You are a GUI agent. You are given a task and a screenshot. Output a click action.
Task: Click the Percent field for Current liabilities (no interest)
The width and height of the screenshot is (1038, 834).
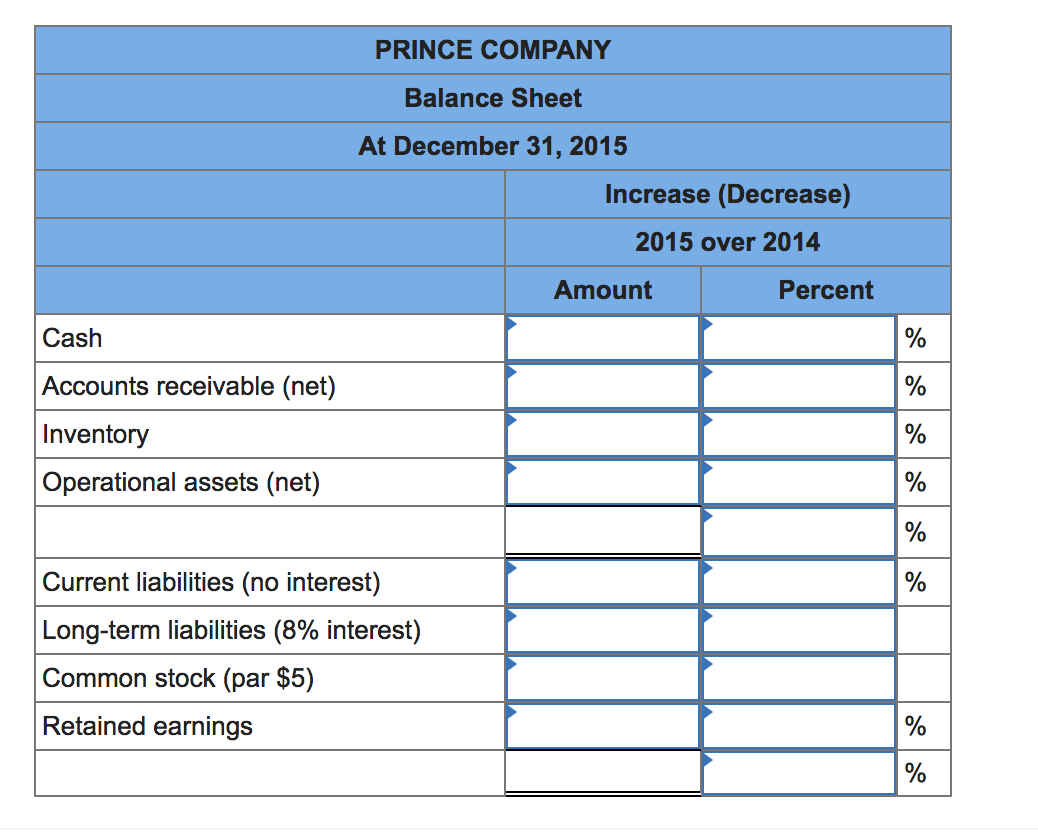coord(798,582)
